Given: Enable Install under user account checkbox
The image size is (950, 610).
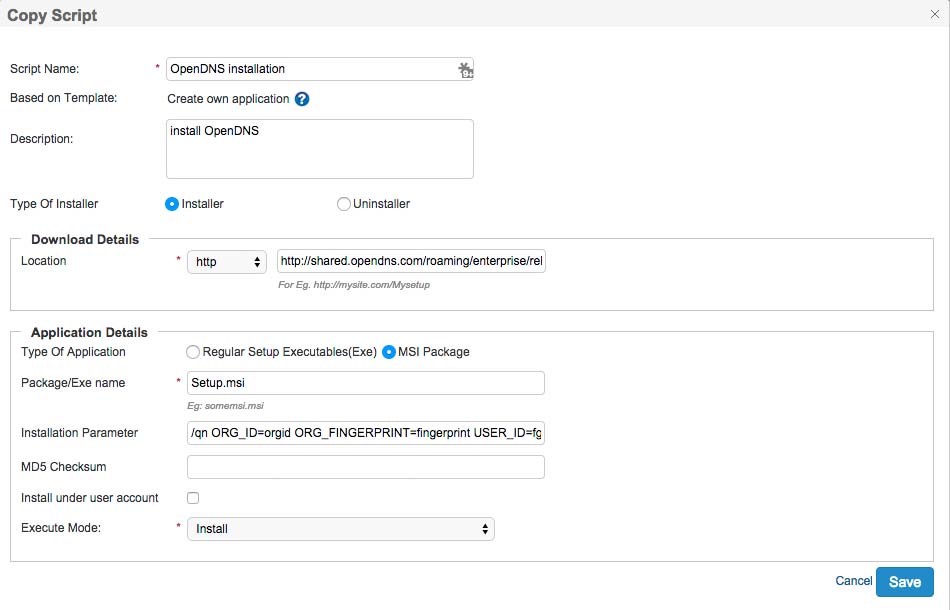Looking at the screenshot, I should point(193,498).
